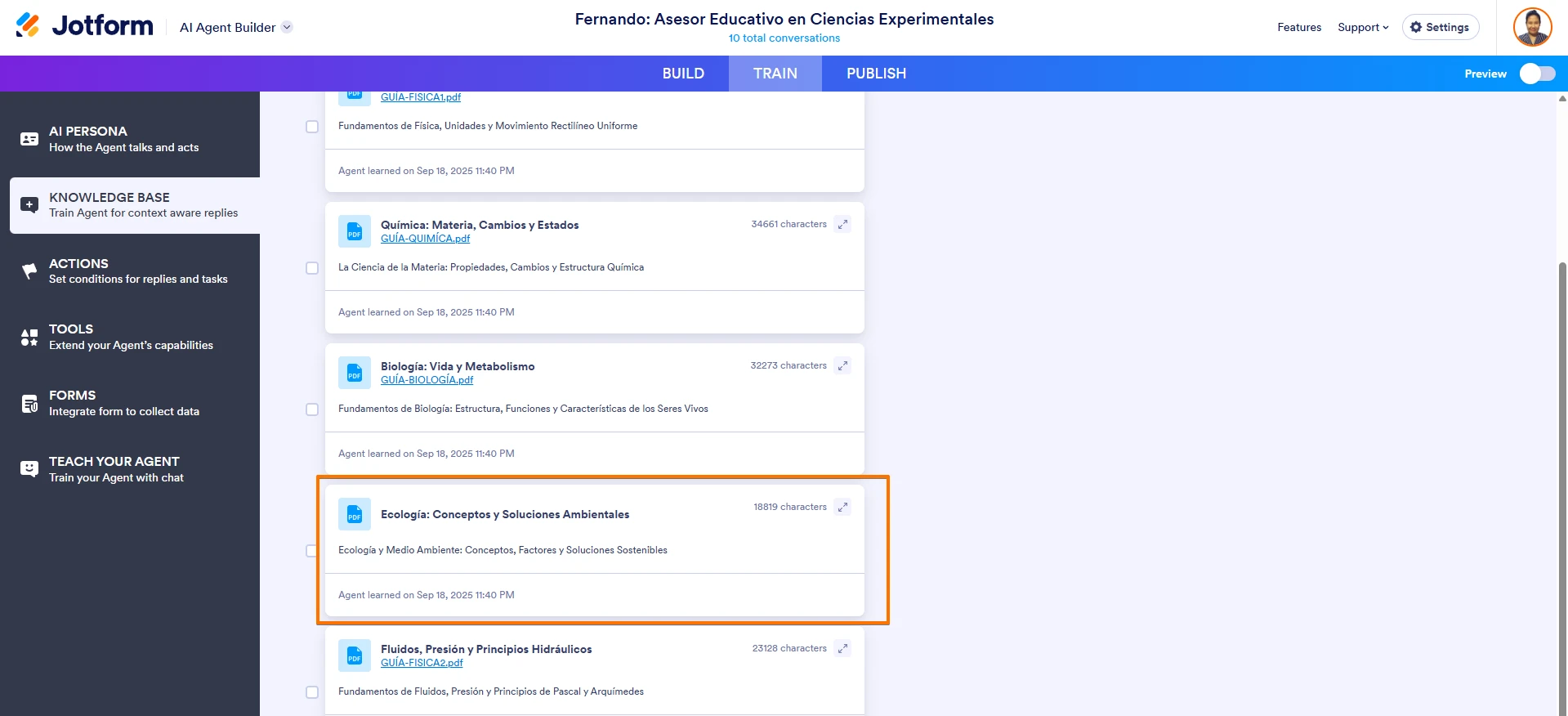
Task: Switch to the BUILD tab
Action: click(683, 73)
